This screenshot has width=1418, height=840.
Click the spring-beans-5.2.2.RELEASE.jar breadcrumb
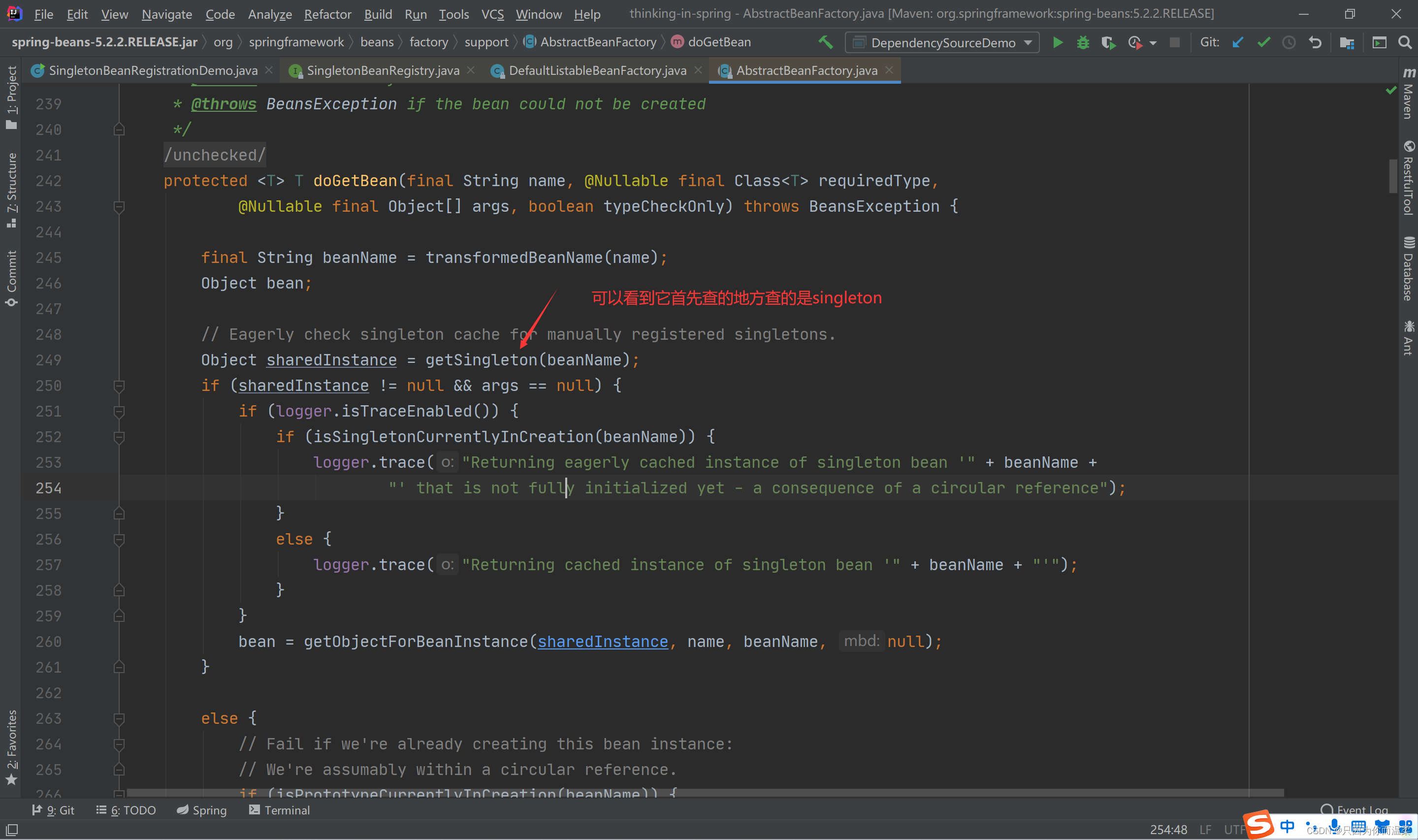point(104,42)
